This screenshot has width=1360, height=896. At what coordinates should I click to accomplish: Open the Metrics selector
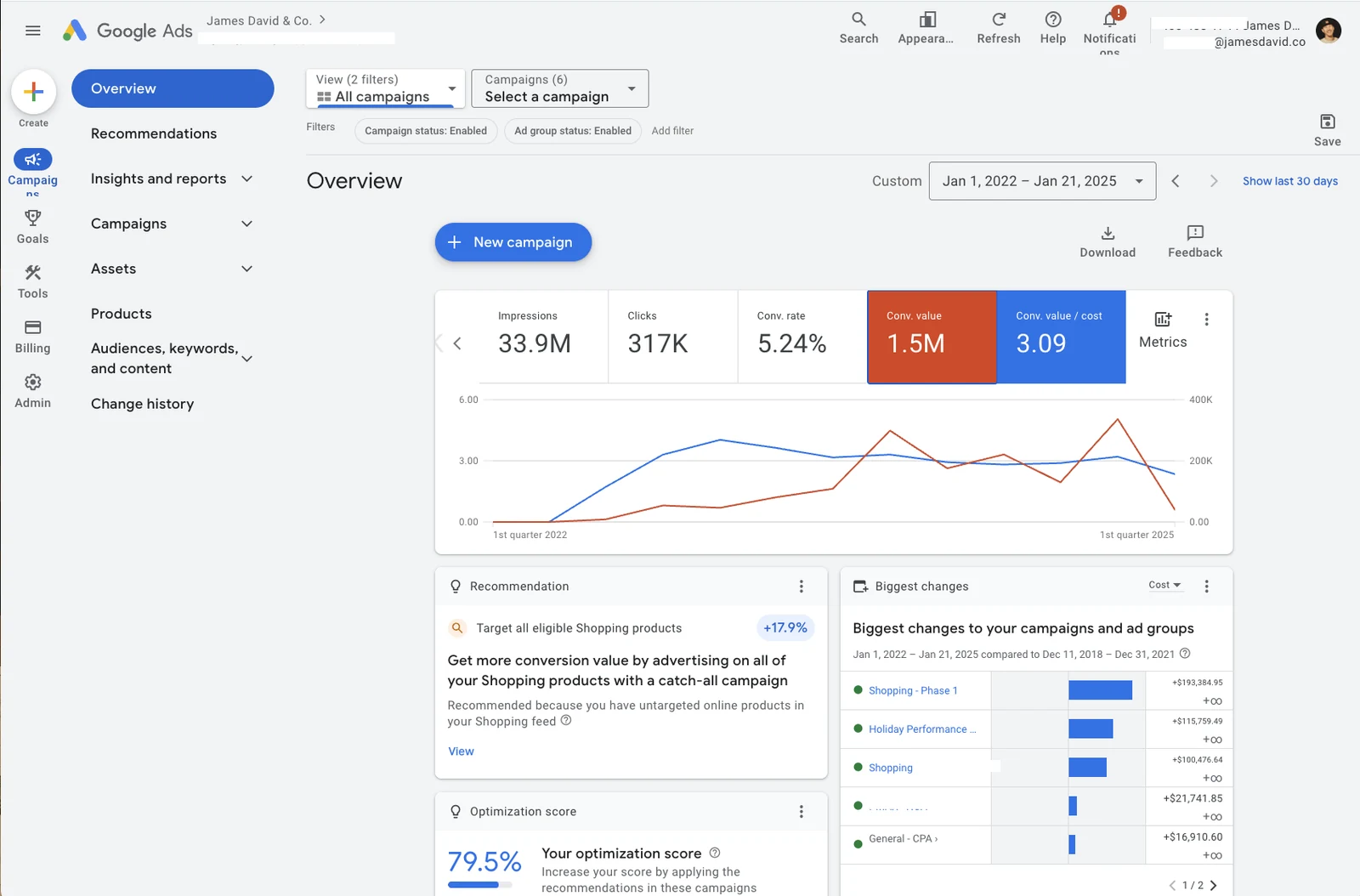pos(1162,330)
